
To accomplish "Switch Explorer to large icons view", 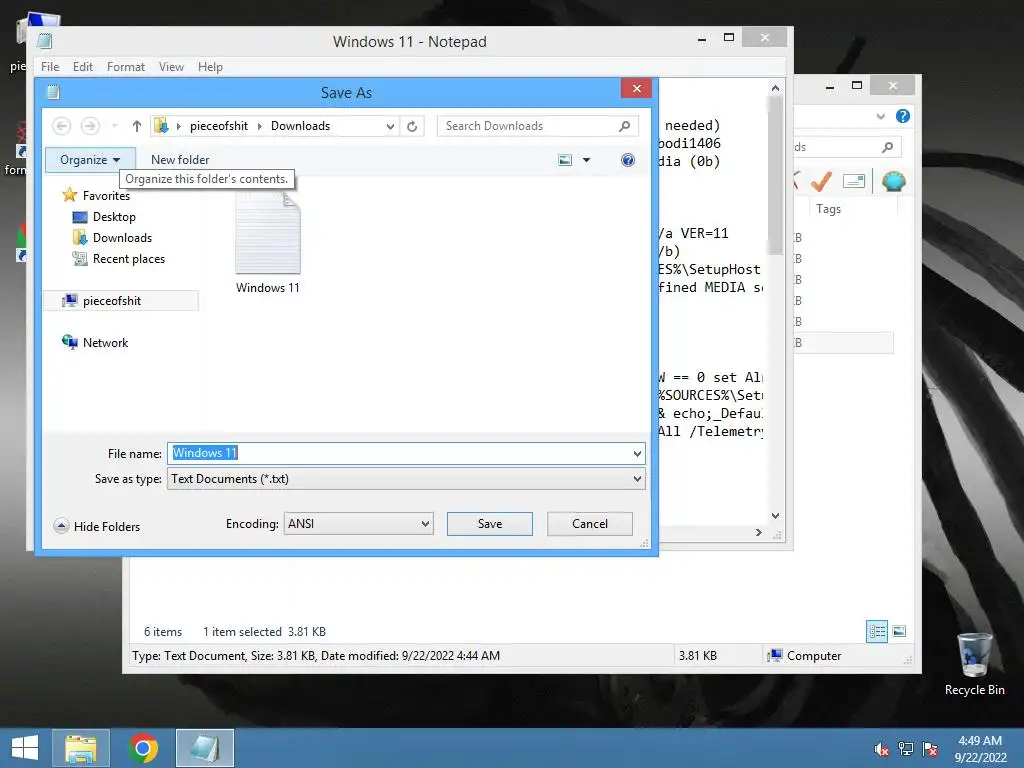I will [x=899, y=631].
